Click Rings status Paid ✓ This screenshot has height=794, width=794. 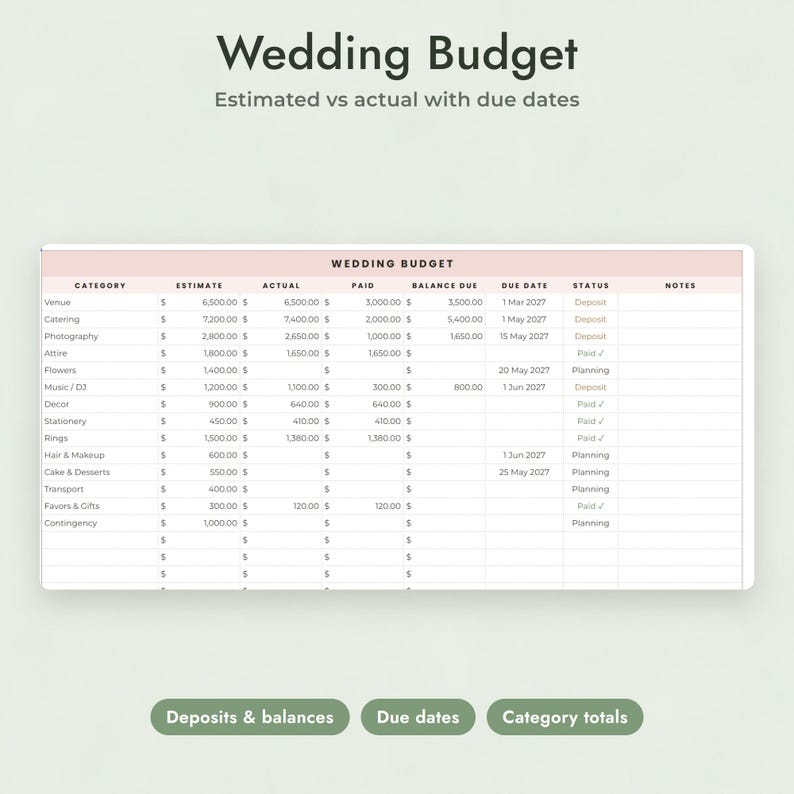590,438
